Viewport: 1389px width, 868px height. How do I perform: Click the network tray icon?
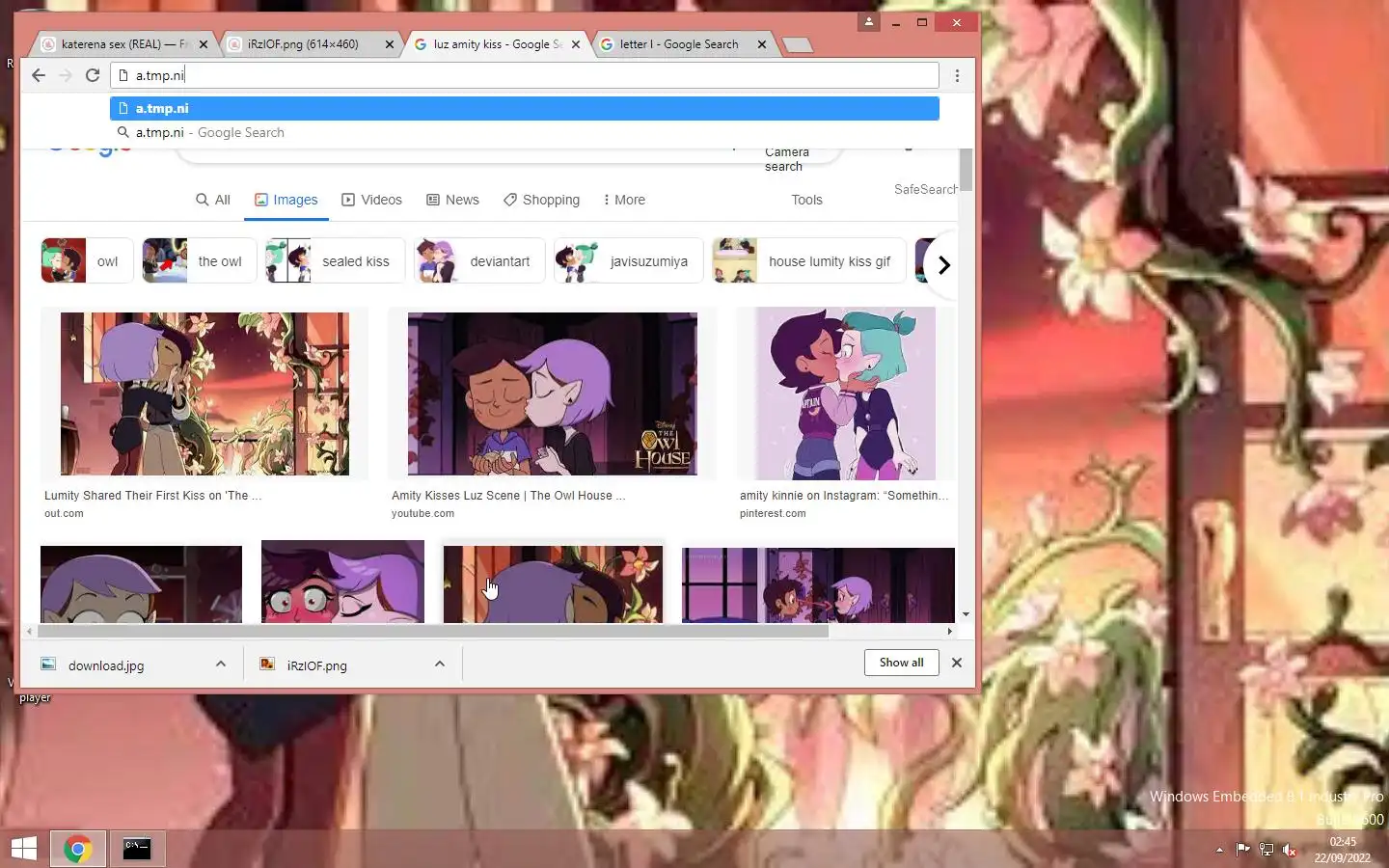(x=1266, y=850)
